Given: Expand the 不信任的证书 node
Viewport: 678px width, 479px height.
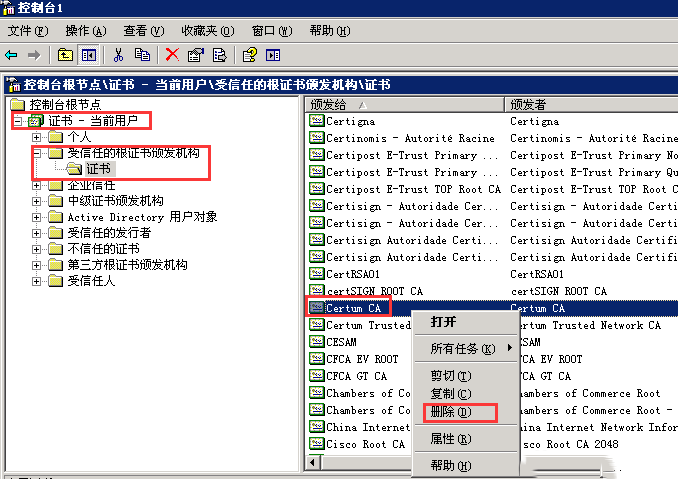Looking at the screenshot, I should (36, 249).
